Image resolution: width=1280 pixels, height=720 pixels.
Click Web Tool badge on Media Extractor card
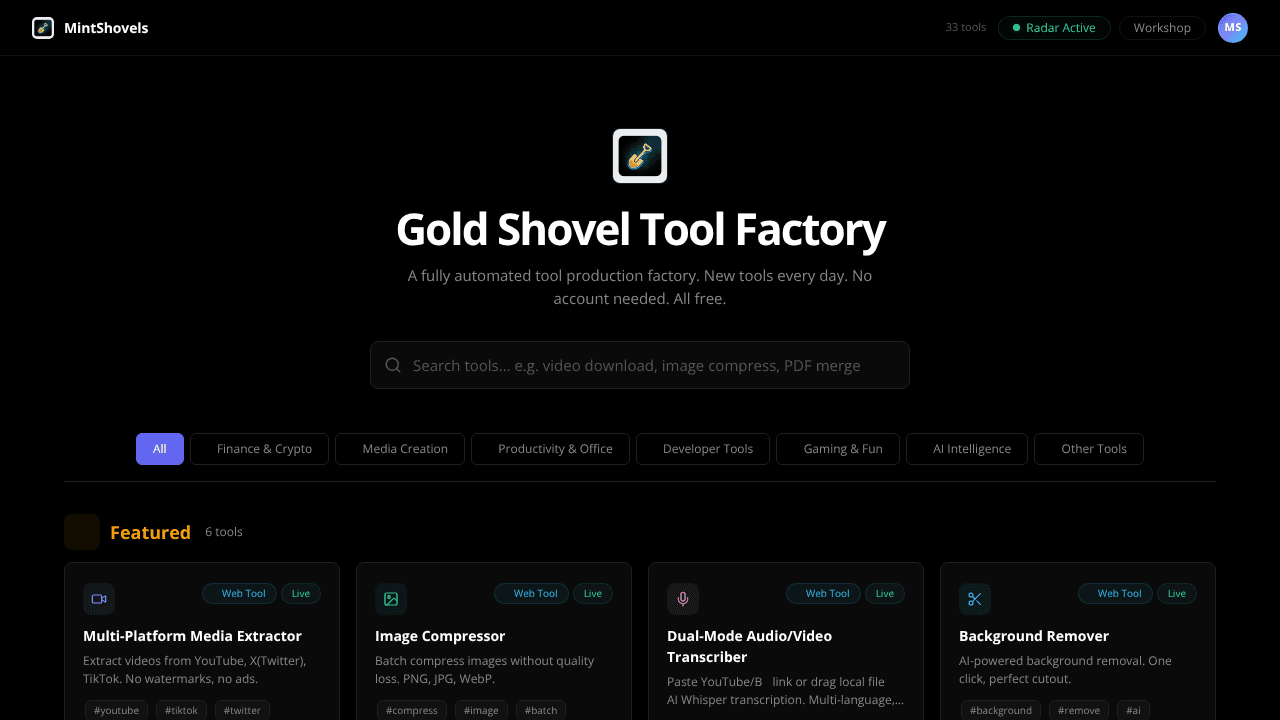pyautogui.click(x=239, y=594)
